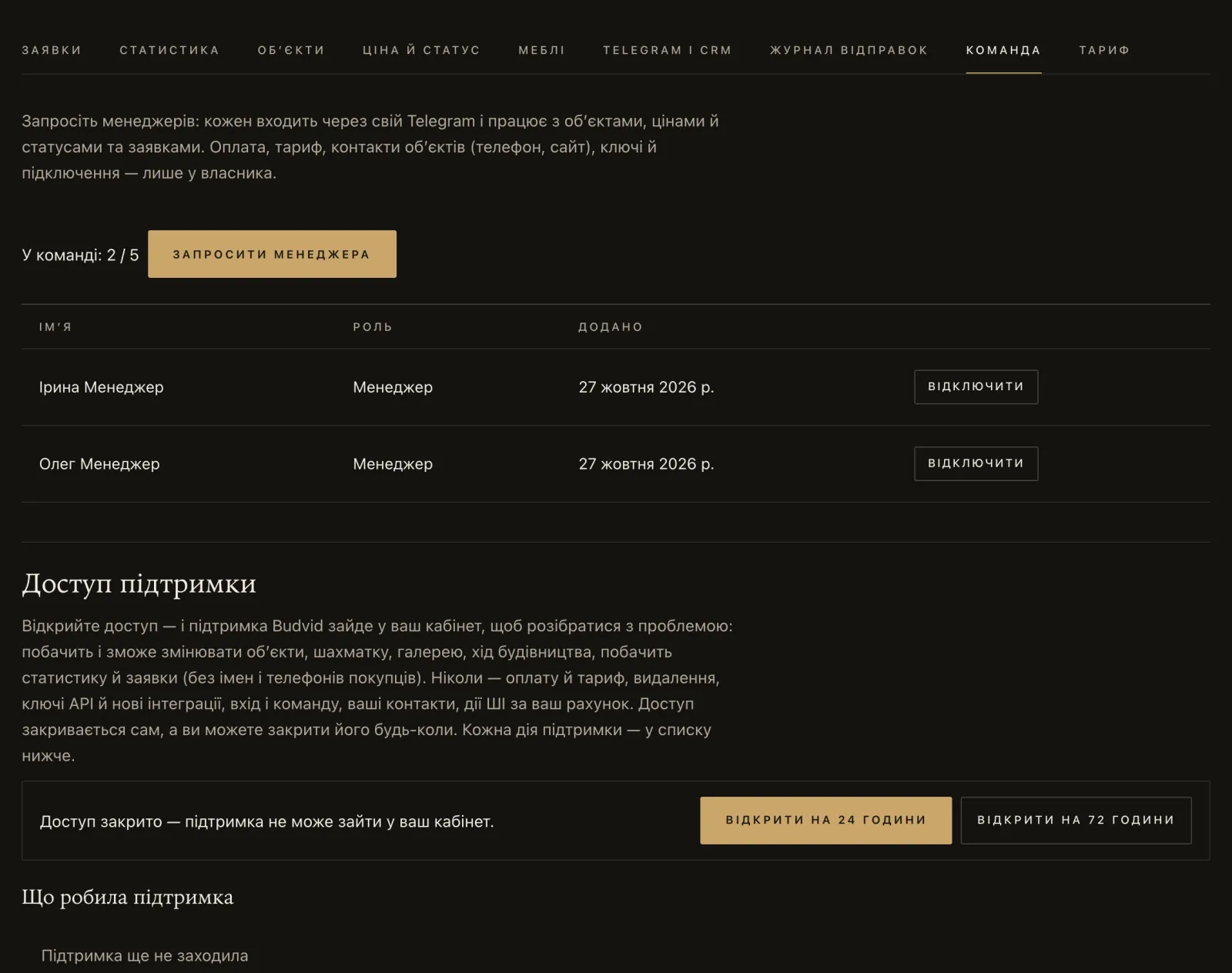Screen dimensions: 1232x973
Task: Select the Команда tab
Action: (1003, 50)
